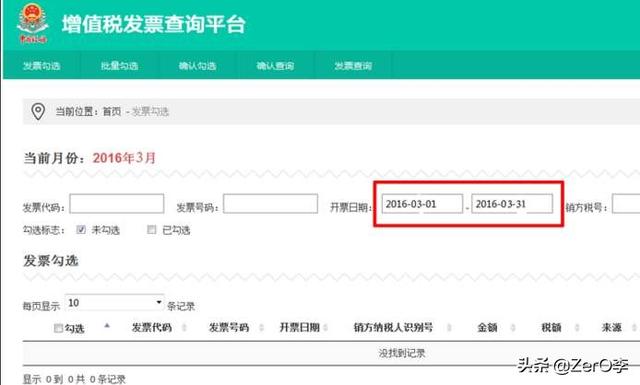Switch to 确认勾选 tab
640x385 pixels.
click(x=197, y=65)
